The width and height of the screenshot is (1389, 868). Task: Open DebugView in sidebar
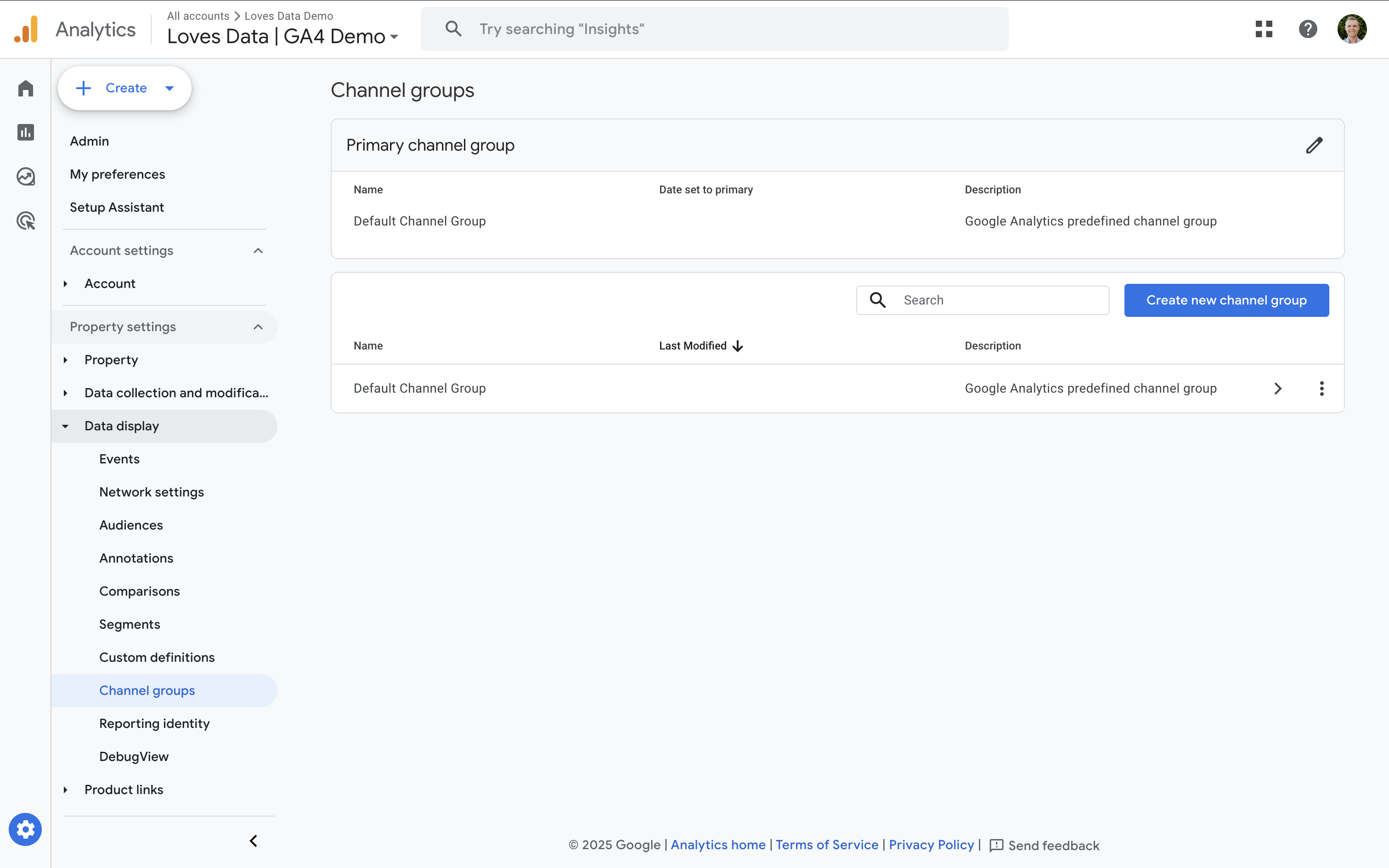pos(134,757)
